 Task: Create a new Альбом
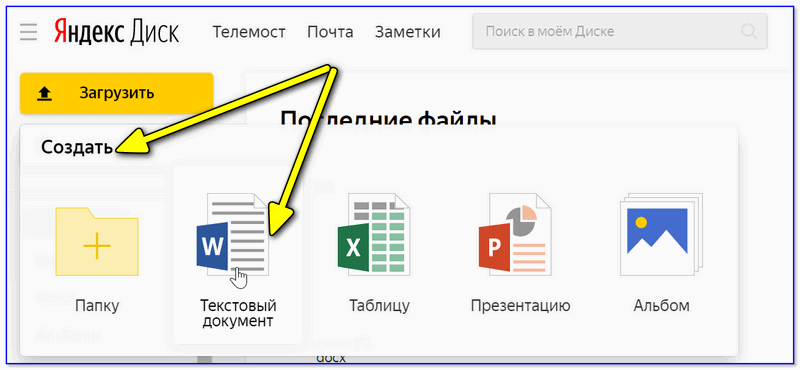661,235
